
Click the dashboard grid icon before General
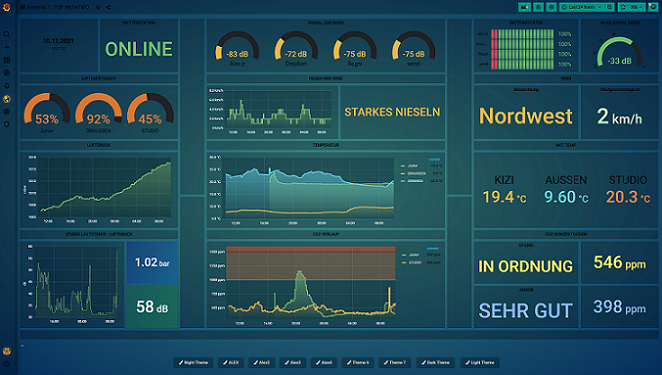23,7
